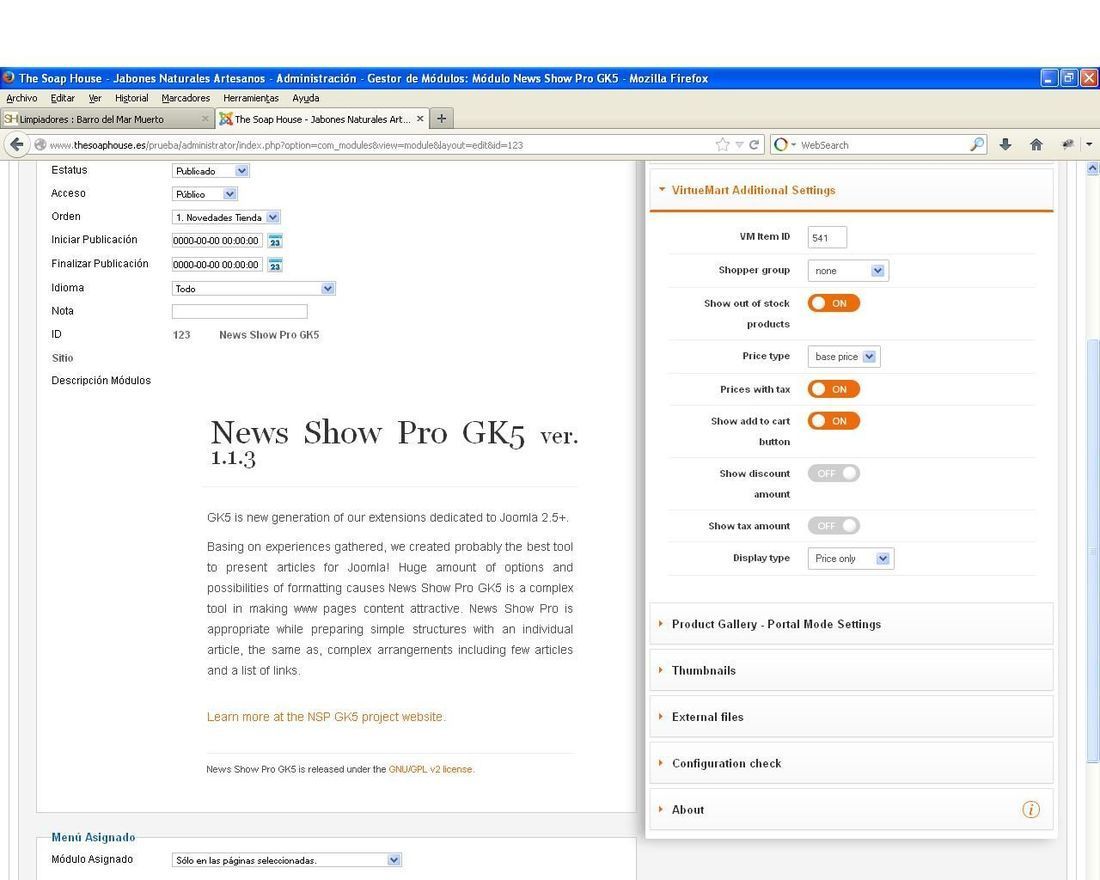Open the Estatus dropdown
This screenshot has width=1100, height=880.
(x=210, y=171)
